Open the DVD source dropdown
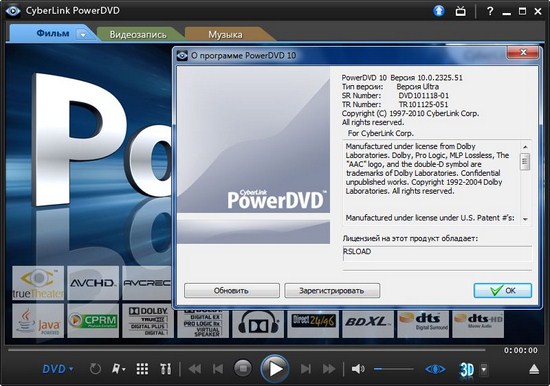Image resolution: width=550 pixels, height=386 pixels. 58,369
